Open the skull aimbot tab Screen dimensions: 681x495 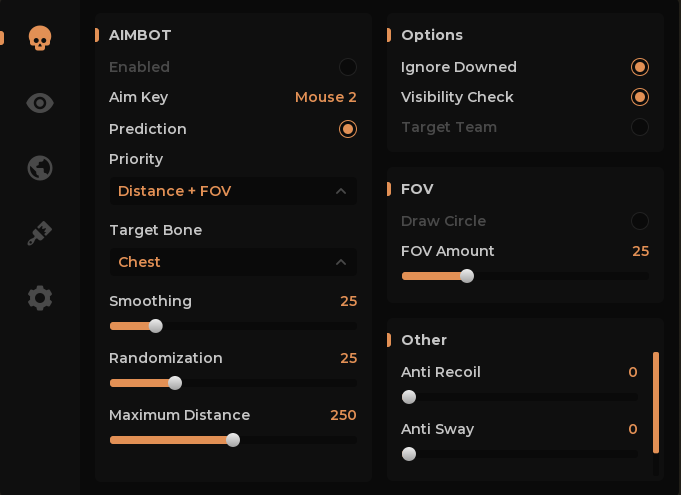39,39
